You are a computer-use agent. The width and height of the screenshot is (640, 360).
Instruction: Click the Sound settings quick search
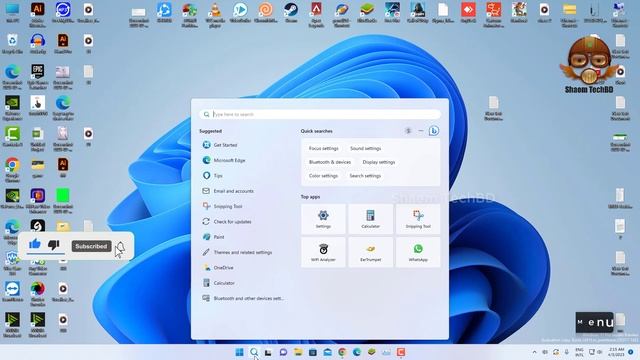click(365, 149)
